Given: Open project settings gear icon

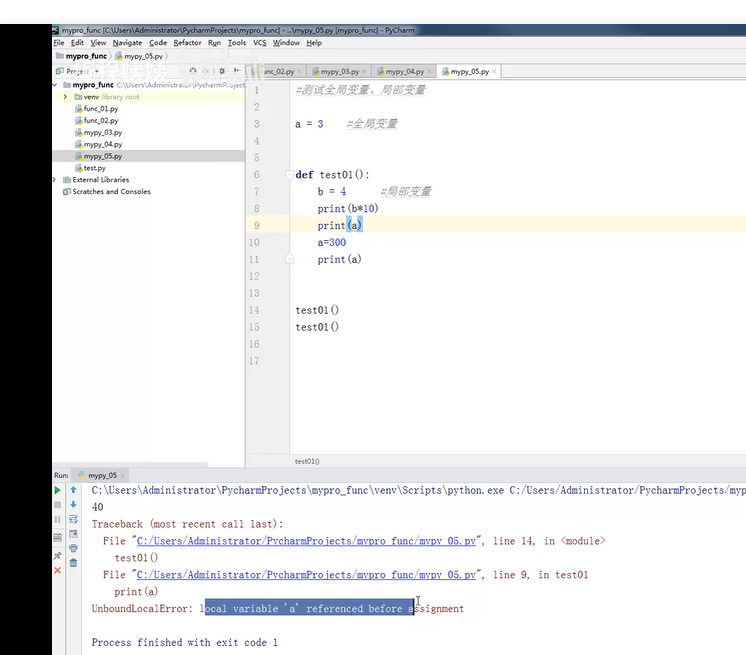Looking at the screenshot, I should pos(222,71).
